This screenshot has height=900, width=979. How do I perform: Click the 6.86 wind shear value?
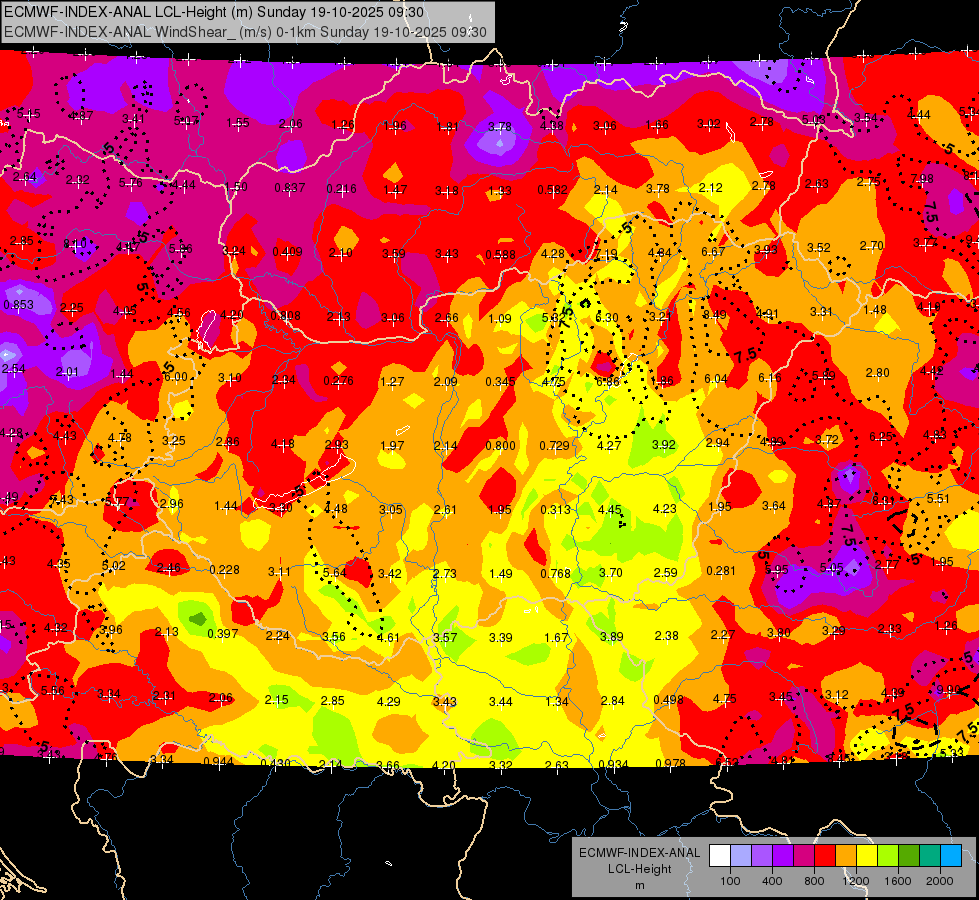tap(608, 381)
